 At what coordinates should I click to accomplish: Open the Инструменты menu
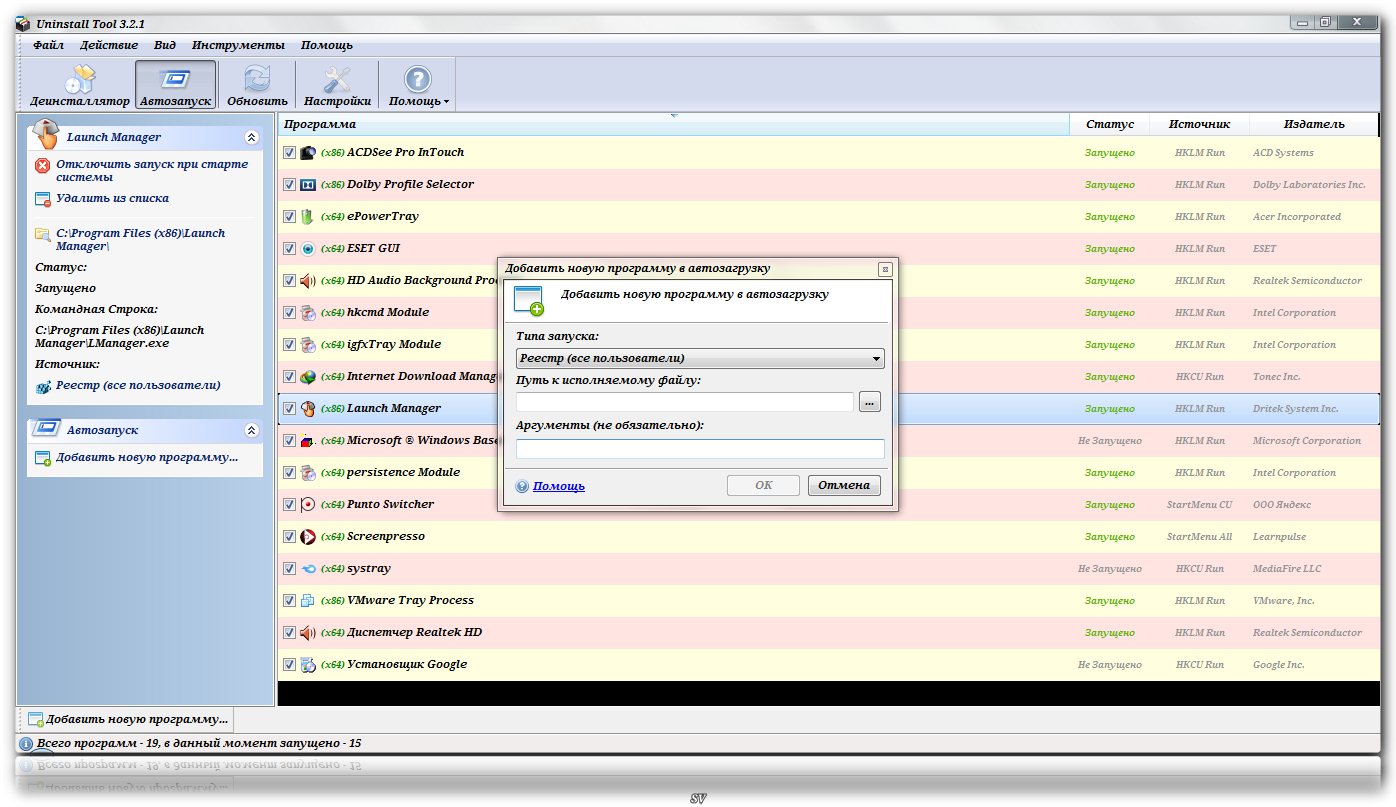(x=238, y=45)
